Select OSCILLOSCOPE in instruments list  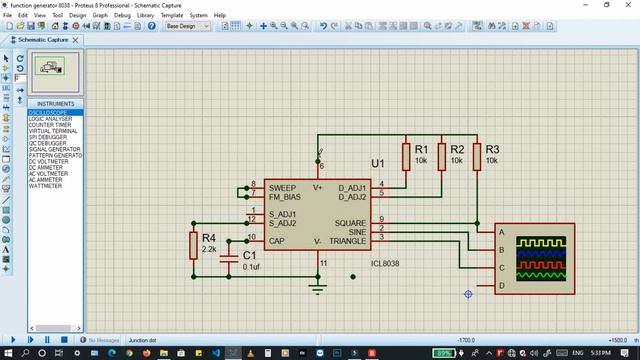coord(56,112)
